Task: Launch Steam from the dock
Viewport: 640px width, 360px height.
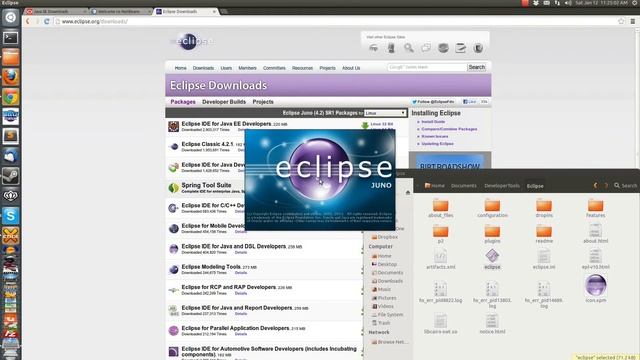Action: (11, 176)
